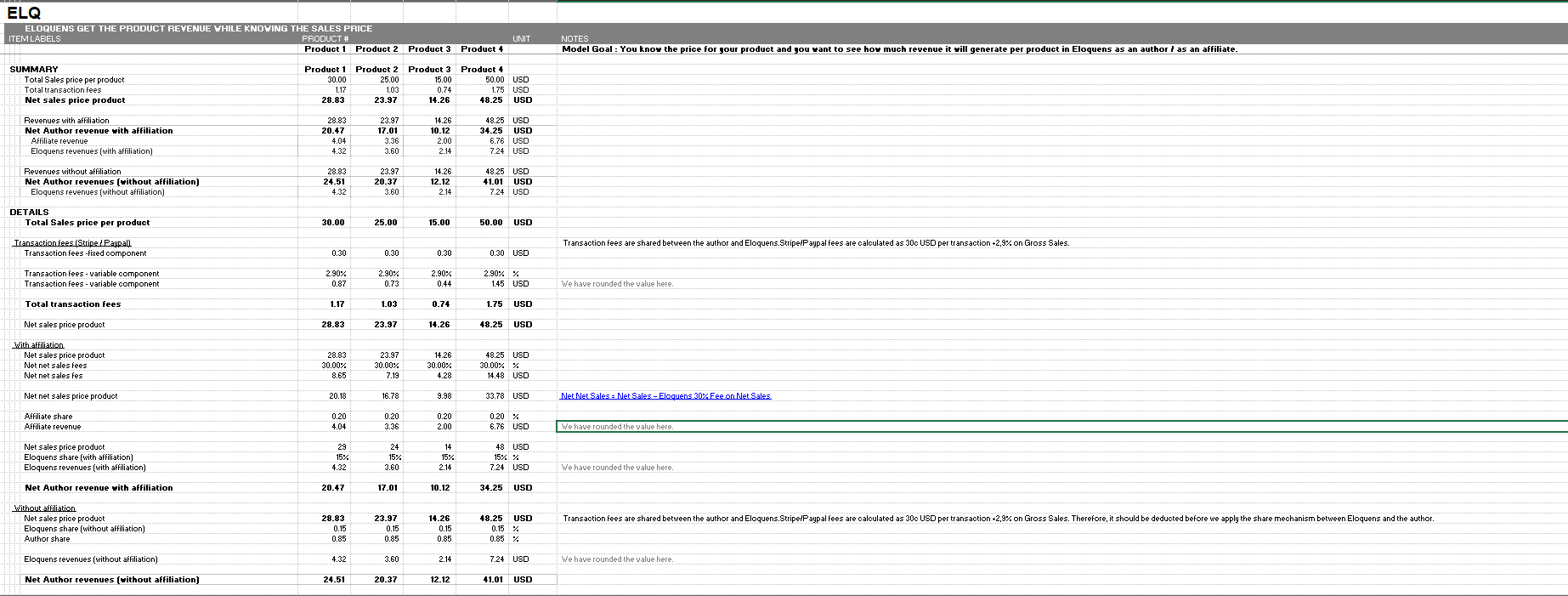Image resolution: width=1568 pixels, height=596 pixels.
Task: Select the 'Total transaction fees' label in DETAILS
Action: [73, 304]
